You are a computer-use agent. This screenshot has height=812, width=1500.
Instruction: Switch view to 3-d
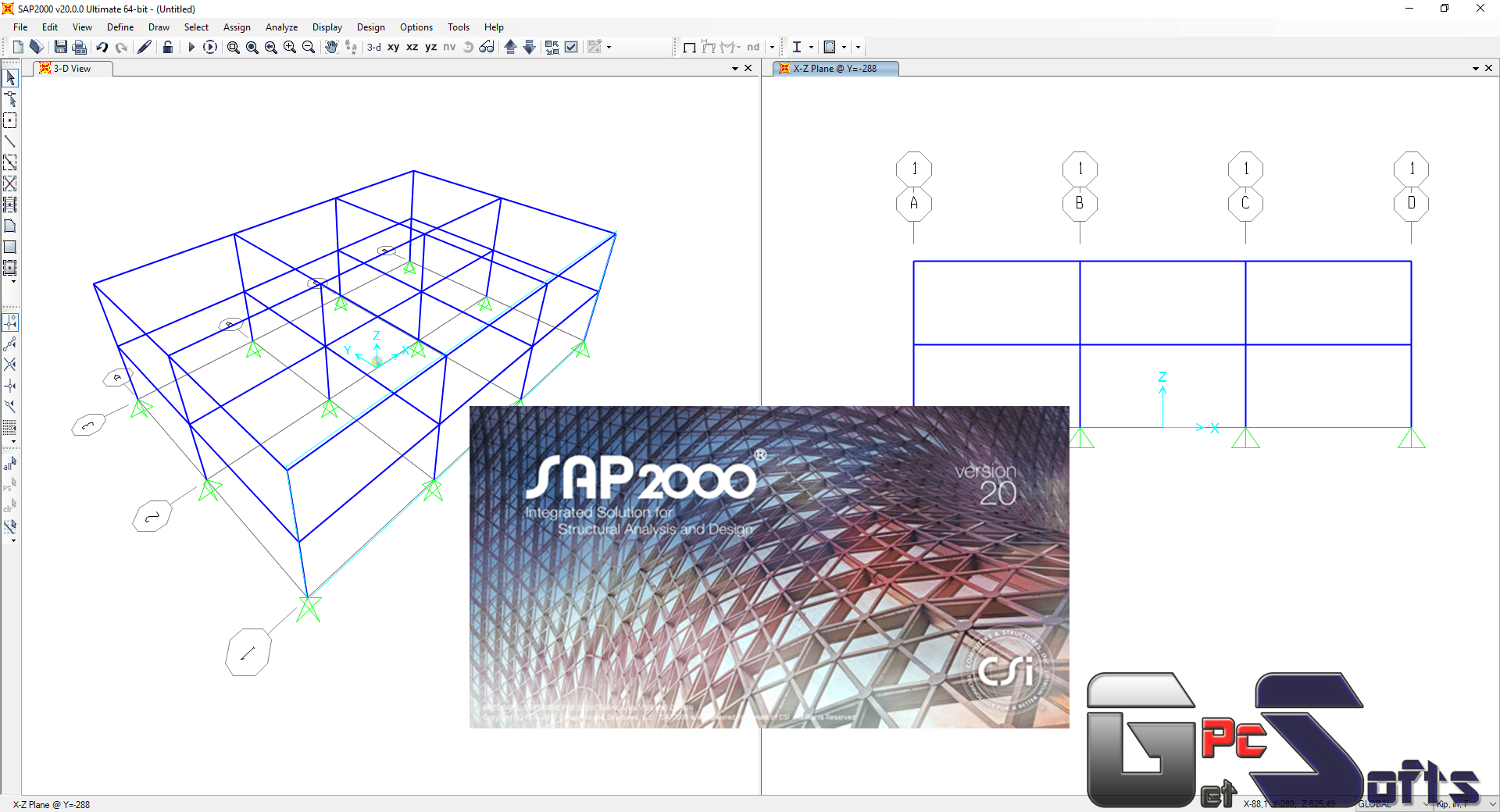(374, 47)
